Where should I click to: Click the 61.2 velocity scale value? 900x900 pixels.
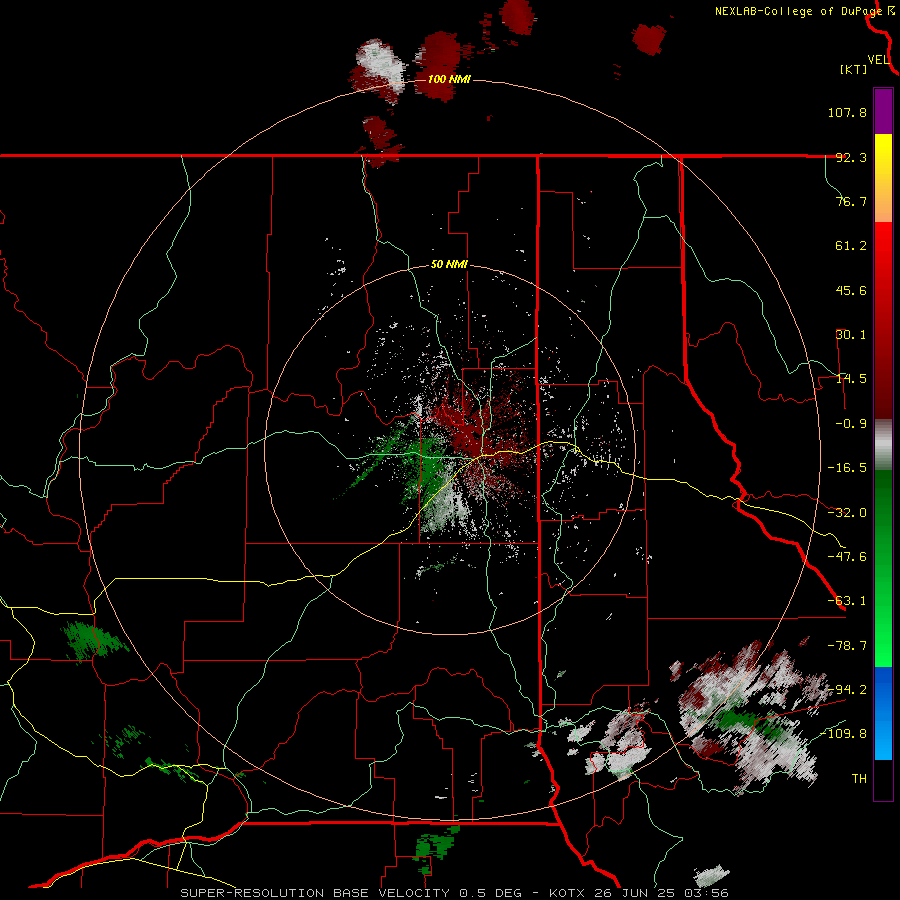point(851,246)
